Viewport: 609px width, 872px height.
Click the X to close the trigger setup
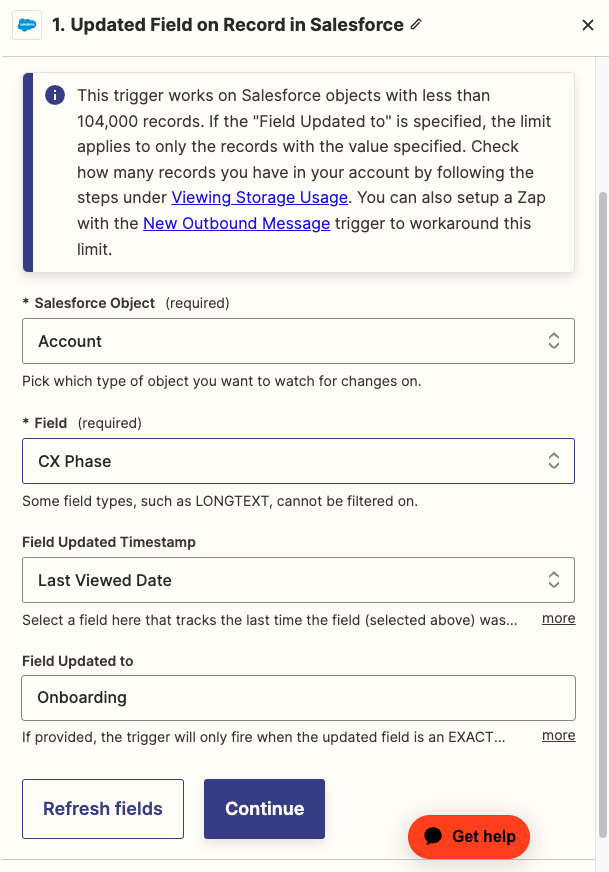point(588,24)
